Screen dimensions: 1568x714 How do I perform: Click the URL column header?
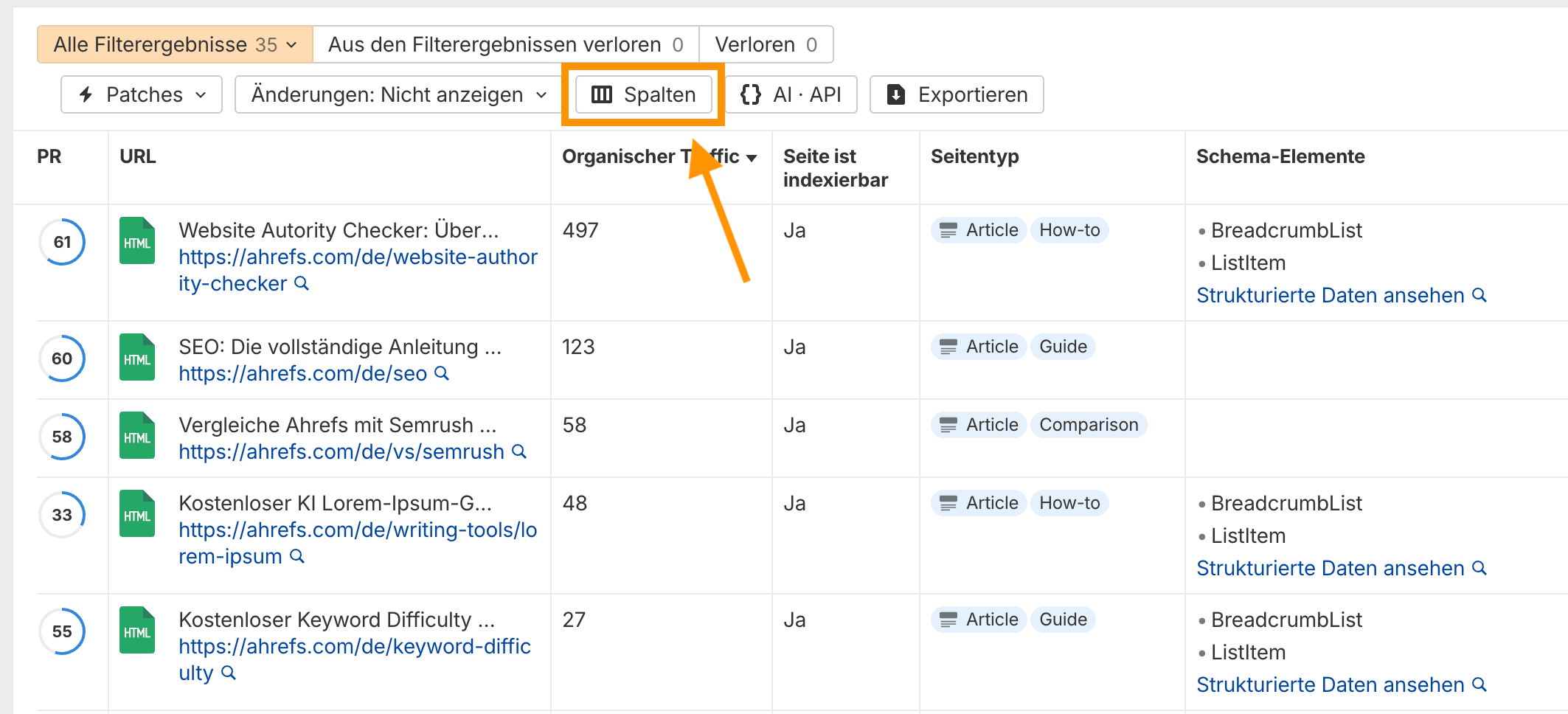coord(138,156)
